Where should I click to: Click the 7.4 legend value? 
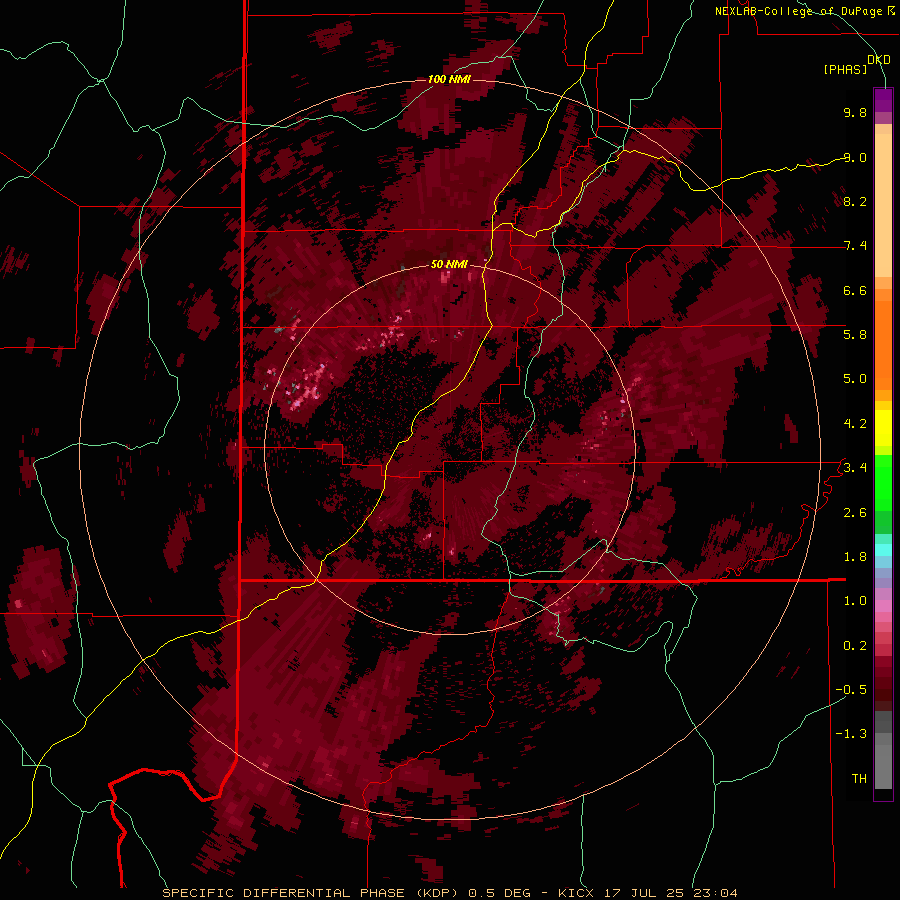pyautogui.click(x=855, y=246)
